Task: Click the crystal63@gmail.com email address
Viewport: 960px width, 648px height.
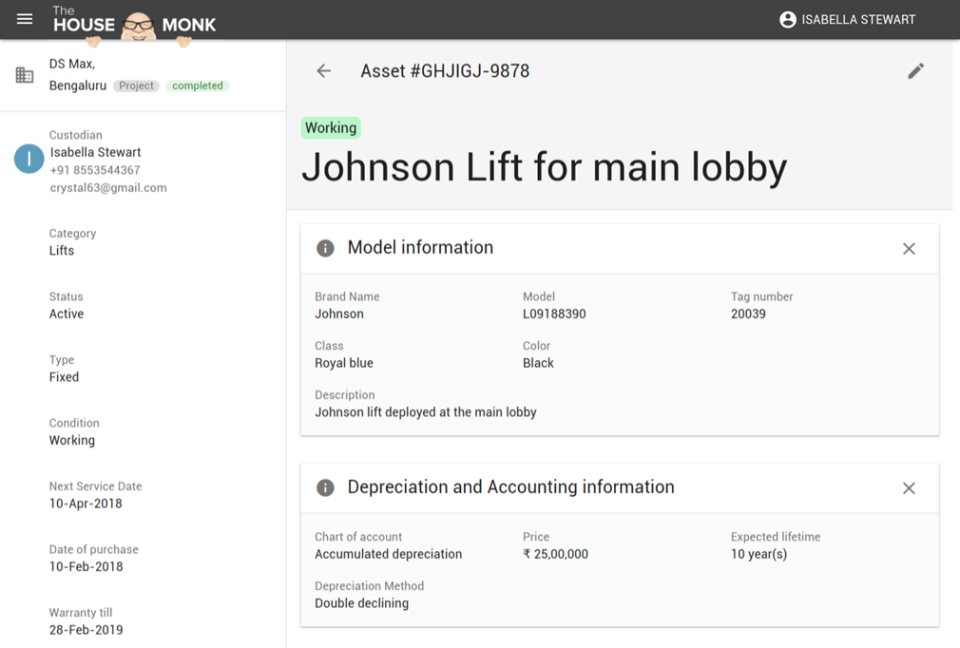Action: click(x=108, y=187)
